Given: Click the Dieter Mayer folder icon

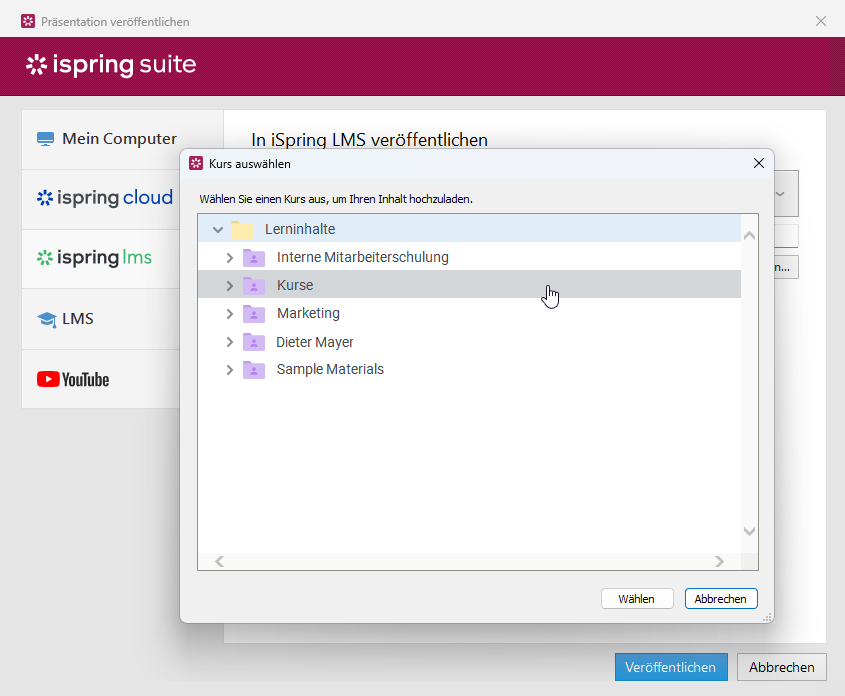Looking at the screenshot, I should (254, 342).
